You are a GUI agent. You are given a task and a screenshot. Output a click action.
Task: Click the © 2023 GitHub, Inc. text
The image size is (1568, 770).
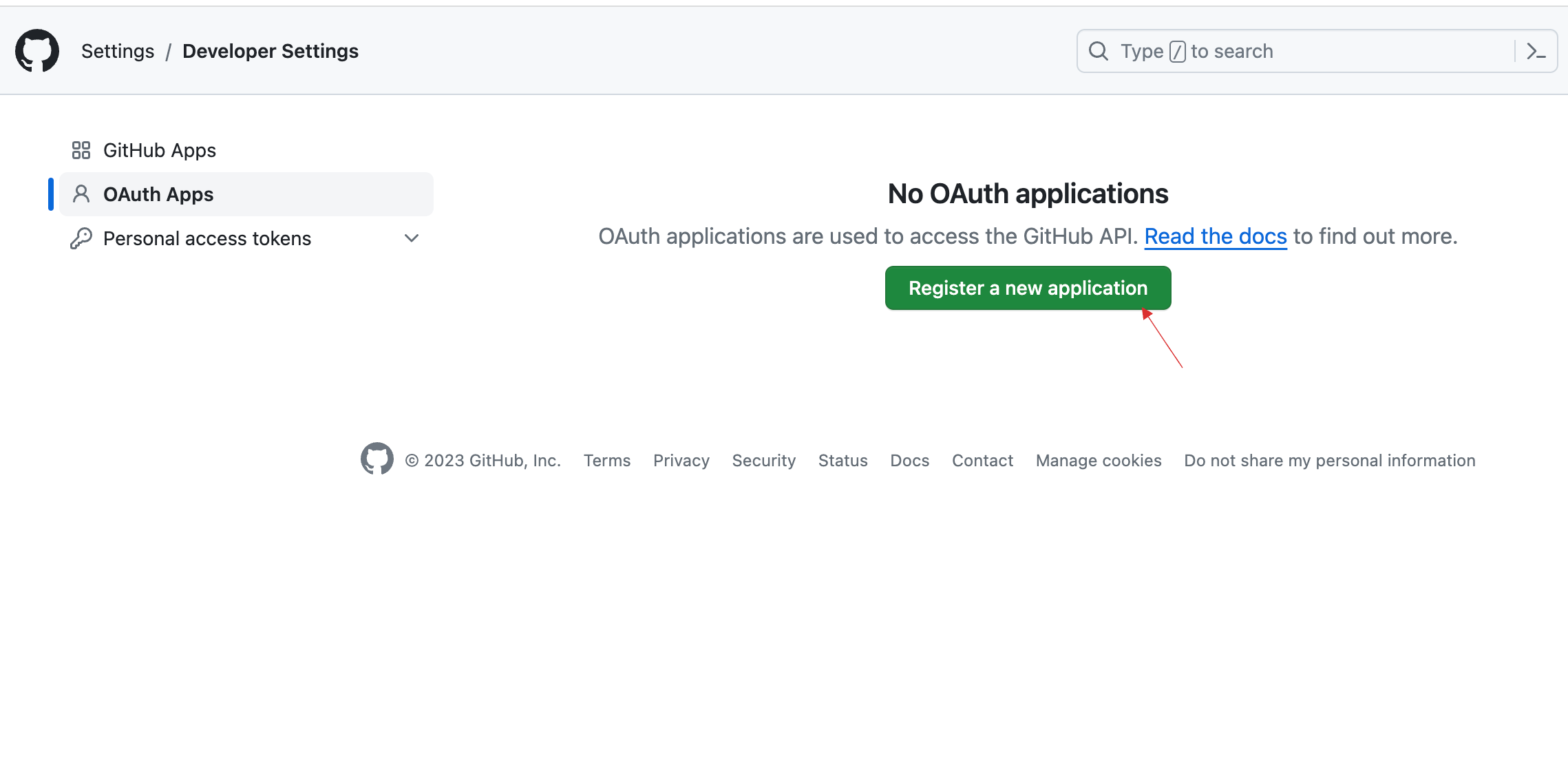483,460
